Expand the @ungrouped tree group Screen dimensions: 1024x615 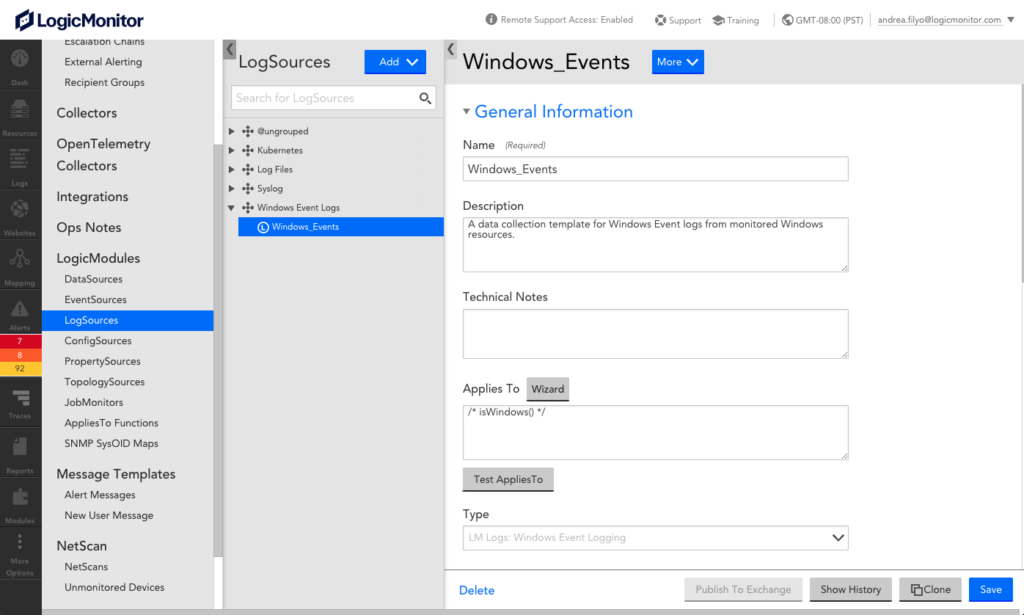(x=231, y=131)
